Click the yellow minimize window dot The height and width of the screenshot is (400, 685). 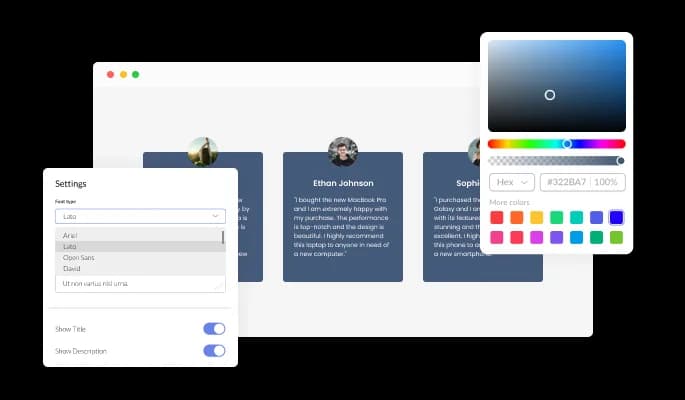pos(123,75)
